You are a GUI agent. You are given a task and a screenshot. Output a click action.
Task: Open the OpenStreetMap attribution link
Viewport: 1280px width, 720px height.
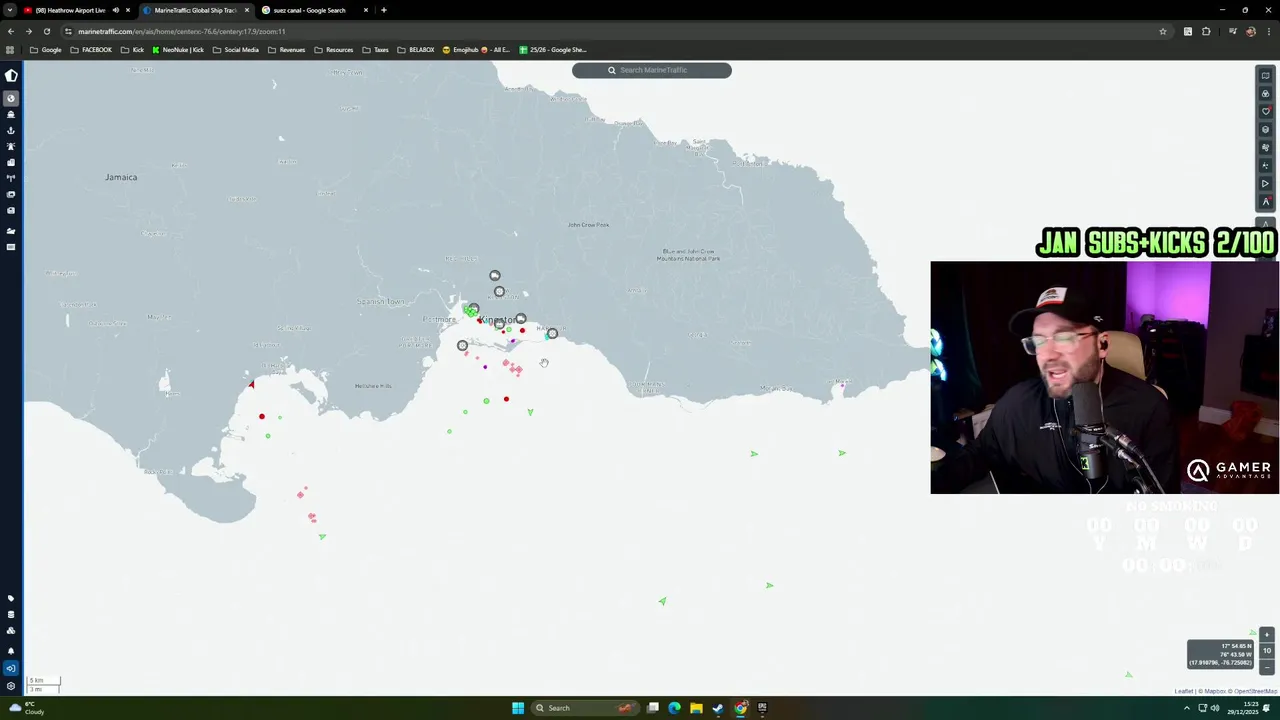pyautogui.click(x=1255, y=691)
